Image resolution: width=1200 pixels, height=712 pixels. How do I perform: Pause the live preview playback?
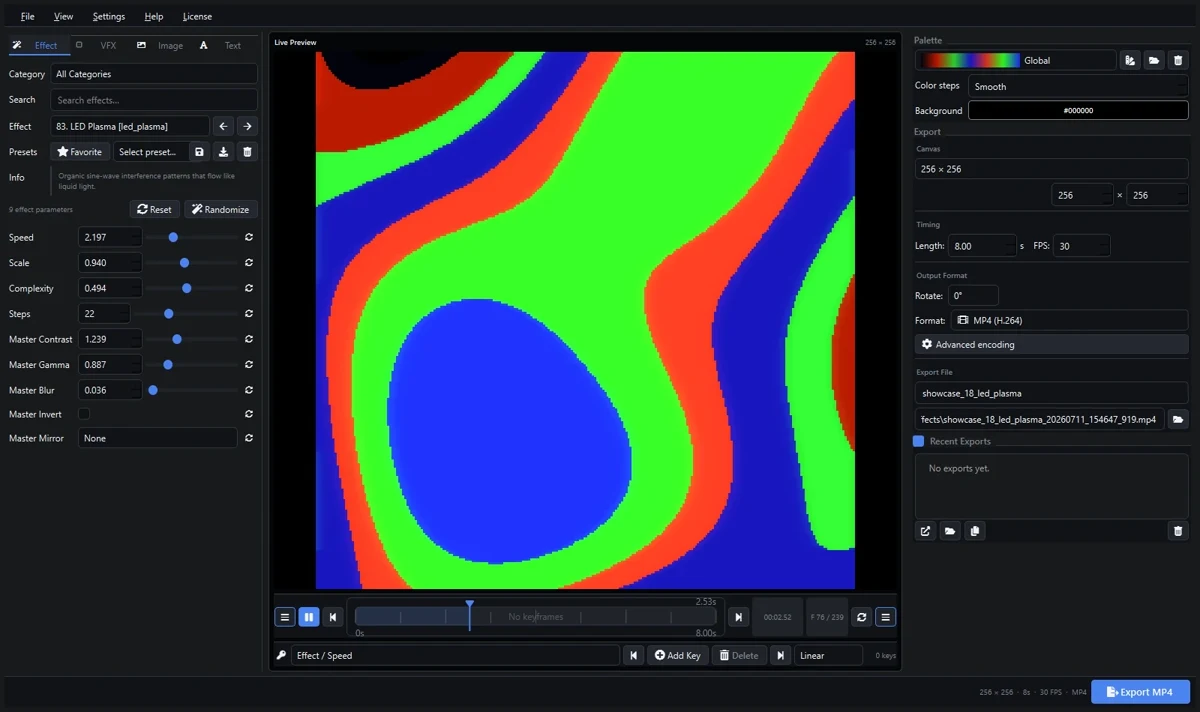point(309,617)
